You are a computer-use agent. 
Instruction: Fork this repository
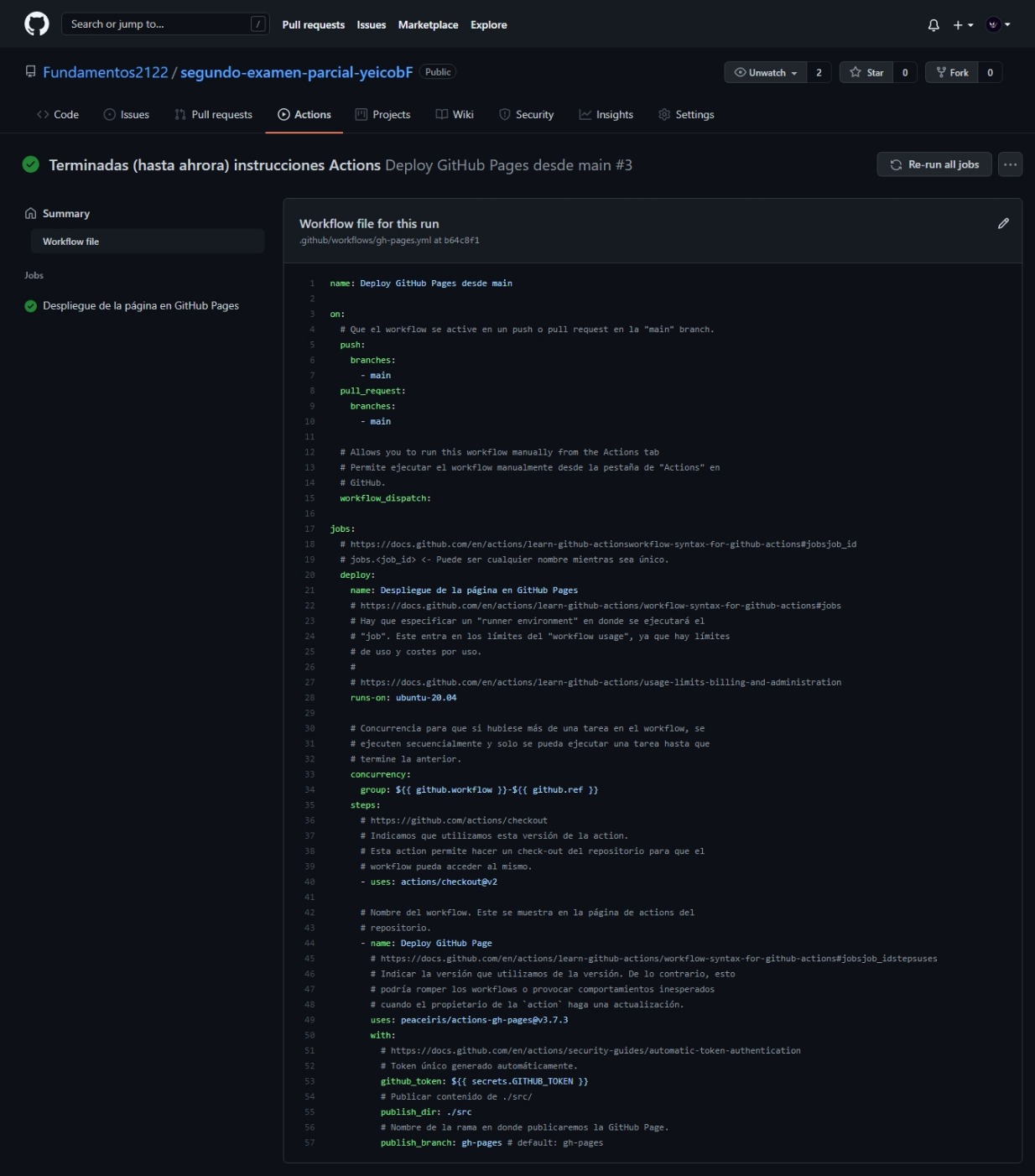point(952,73)
